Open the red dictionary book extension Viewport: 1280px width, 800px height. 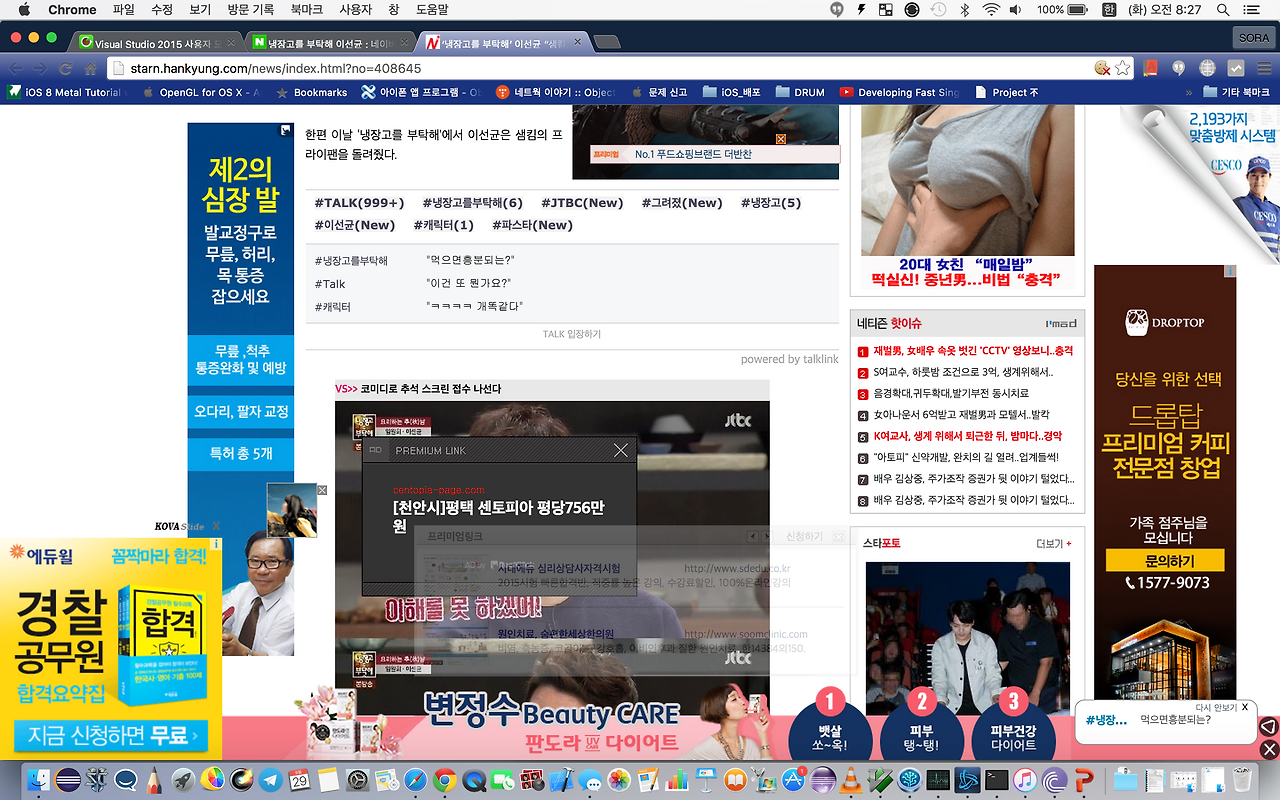point(1151,68)
